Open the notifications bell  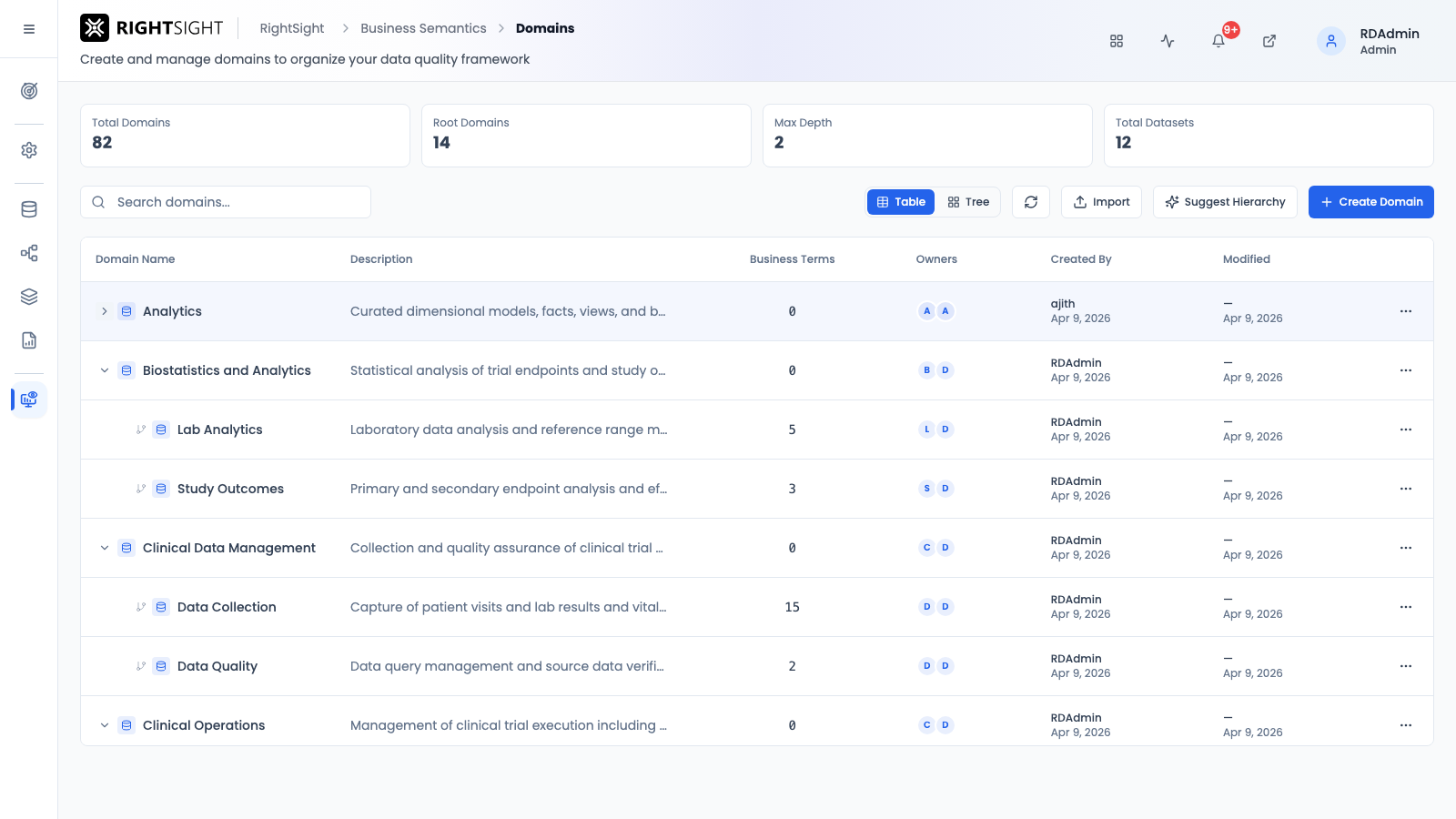coord(1218,41)
